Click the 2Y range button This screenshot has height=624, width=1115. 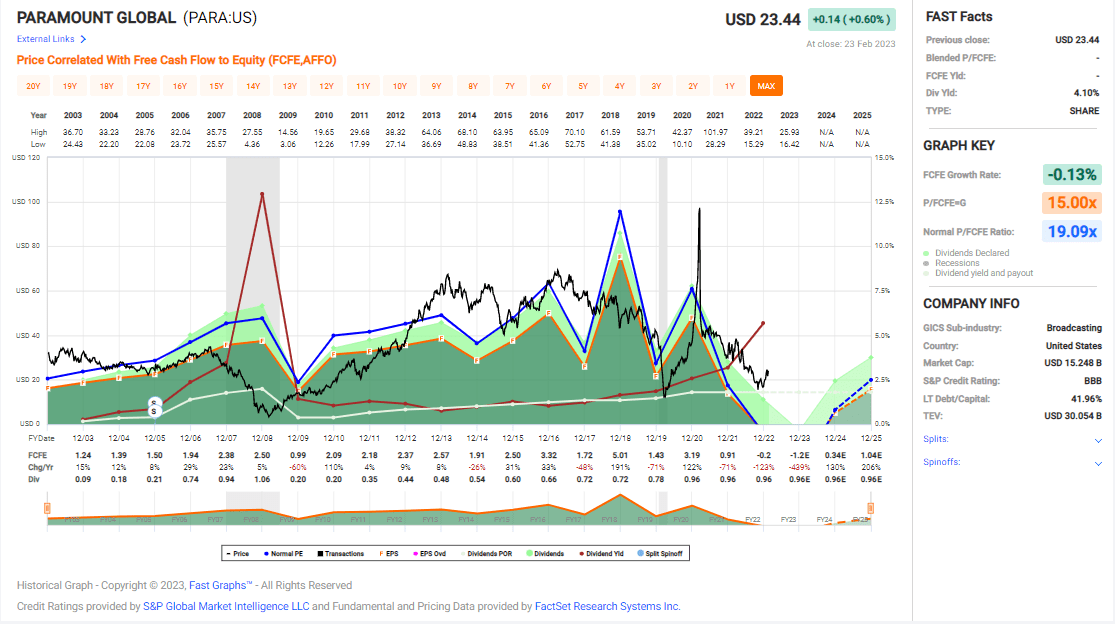coord(693,86)
